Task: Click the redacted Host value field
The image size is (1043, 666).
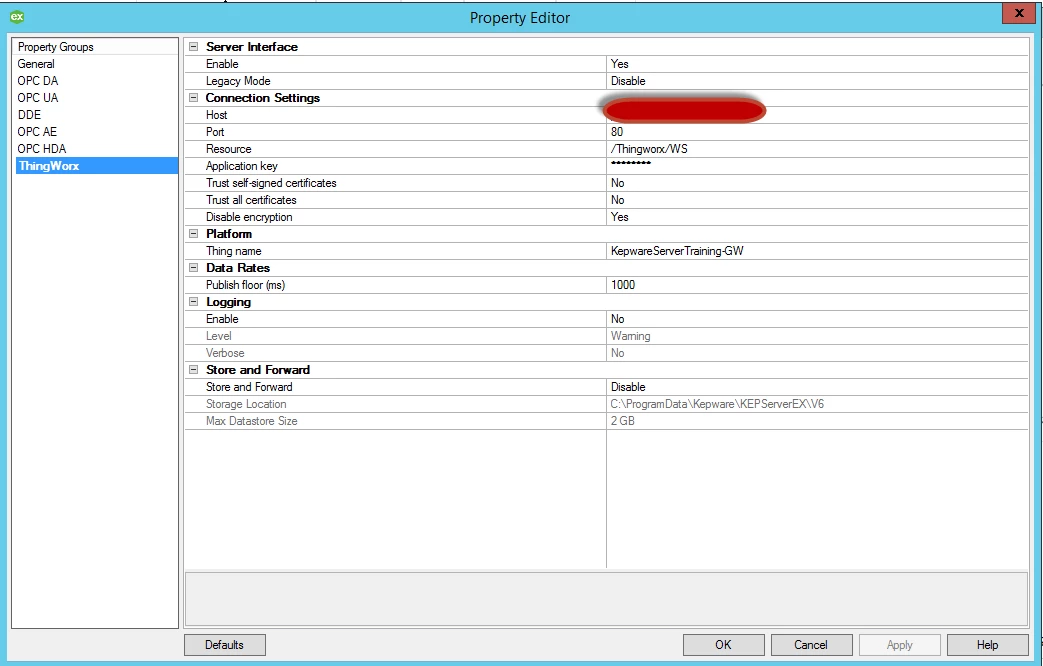Action: pyautogui.click(x=818, y=114)
